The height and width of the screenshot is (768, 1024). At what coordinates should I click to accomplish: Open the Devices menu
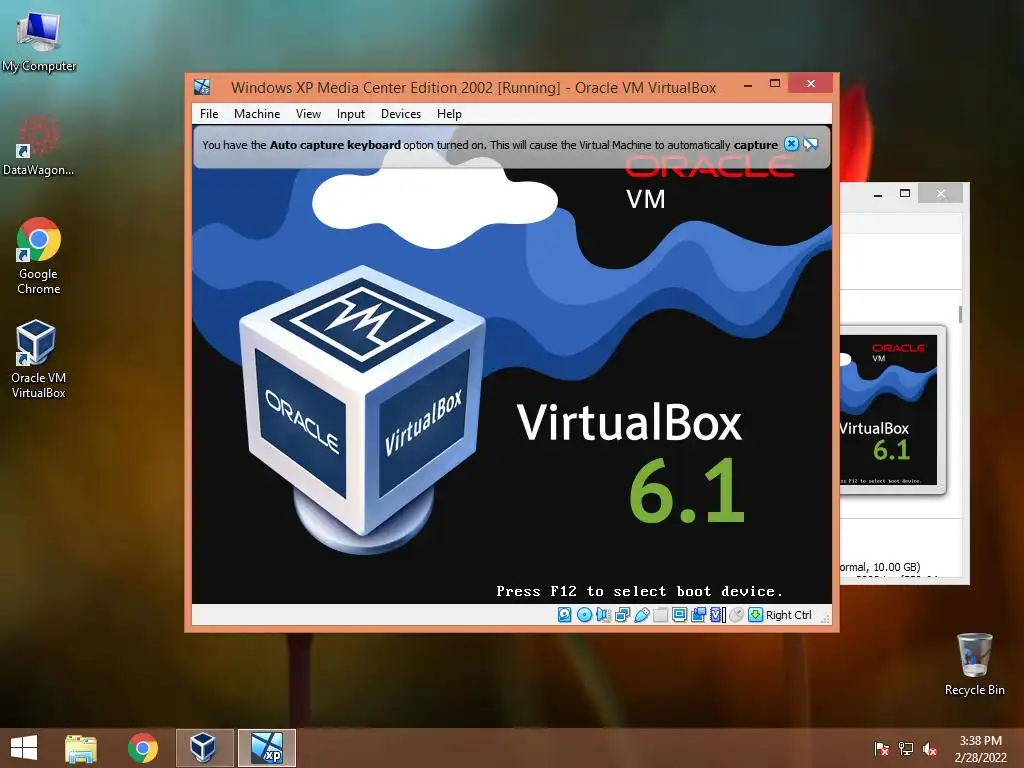pyautogui.click(x=401, y=114)
